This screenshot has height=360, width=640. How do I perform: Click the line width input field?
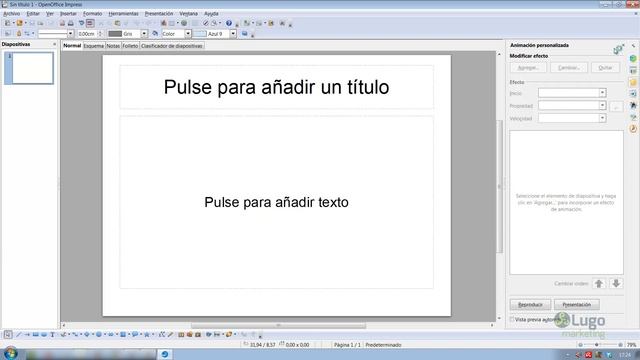click(87, 33)
